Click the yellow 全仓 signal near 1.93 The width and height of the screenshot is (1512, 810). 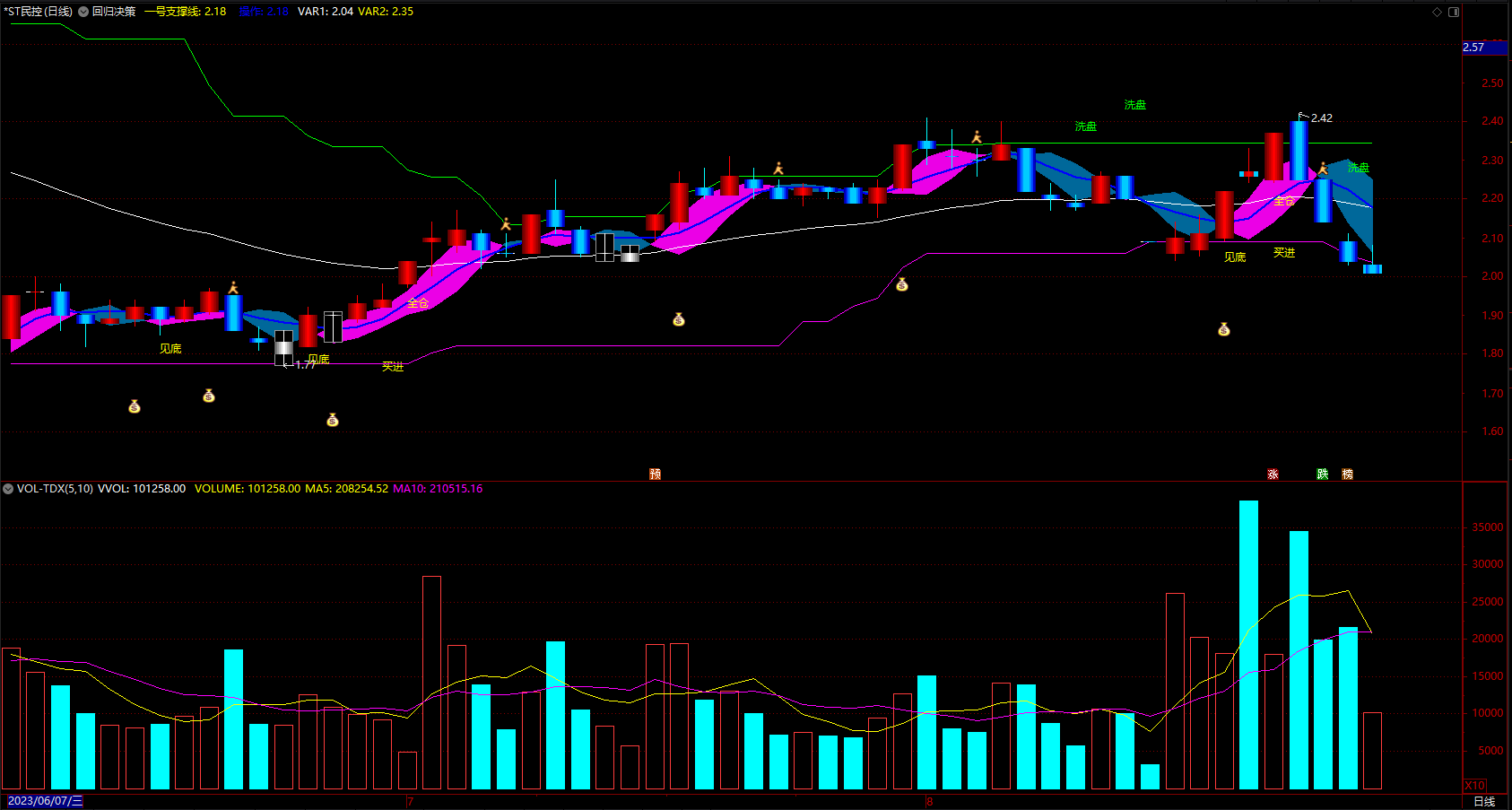(x=418, y=303)
